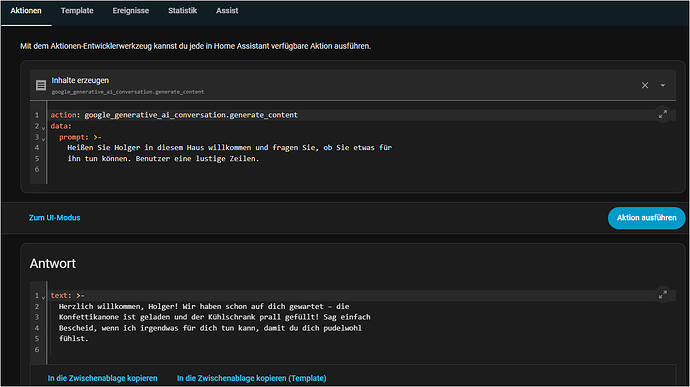Open the action picker dropdown arrow
Image resolution: width=690 pixels, height=387 pixels.
point(663,85)
